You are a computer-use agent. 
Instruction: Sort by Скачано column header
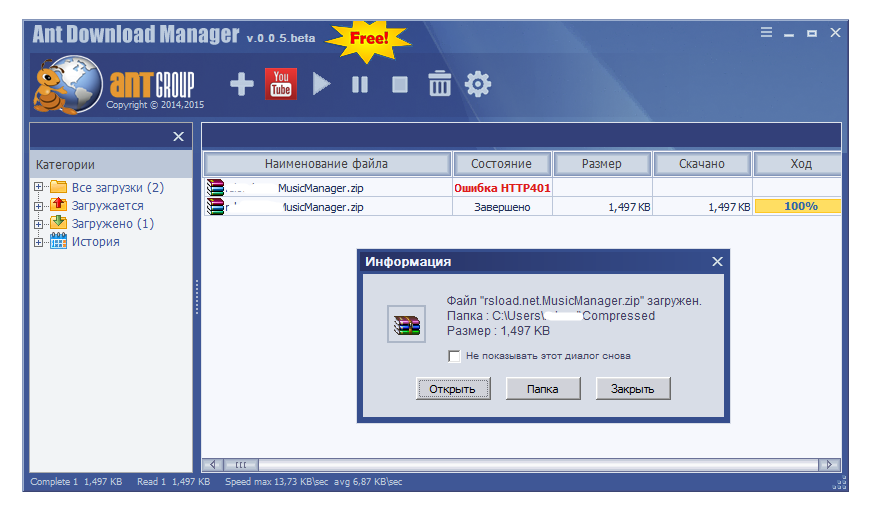point(702,164)
